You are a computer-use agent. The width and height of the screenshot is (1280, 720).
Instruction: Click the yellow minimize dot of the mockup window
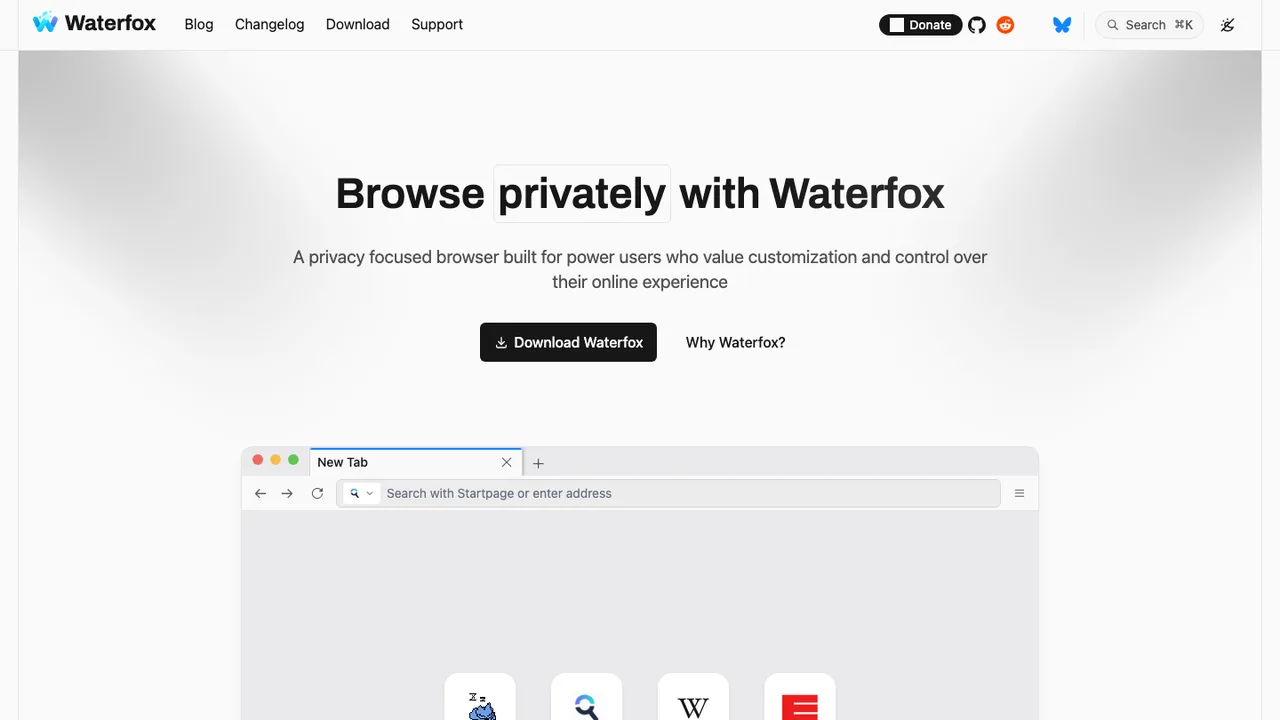click(x=275, y=460)
